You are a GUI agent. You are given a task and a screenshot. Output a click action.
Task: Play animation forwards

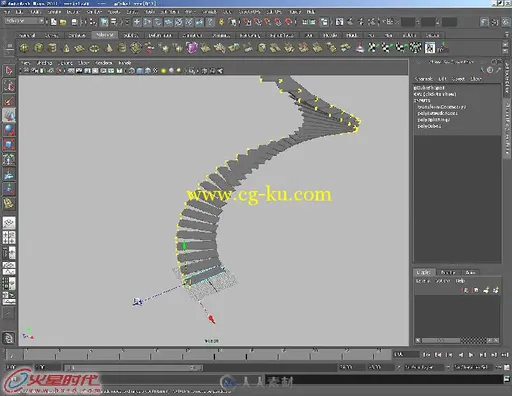point(471,355)
